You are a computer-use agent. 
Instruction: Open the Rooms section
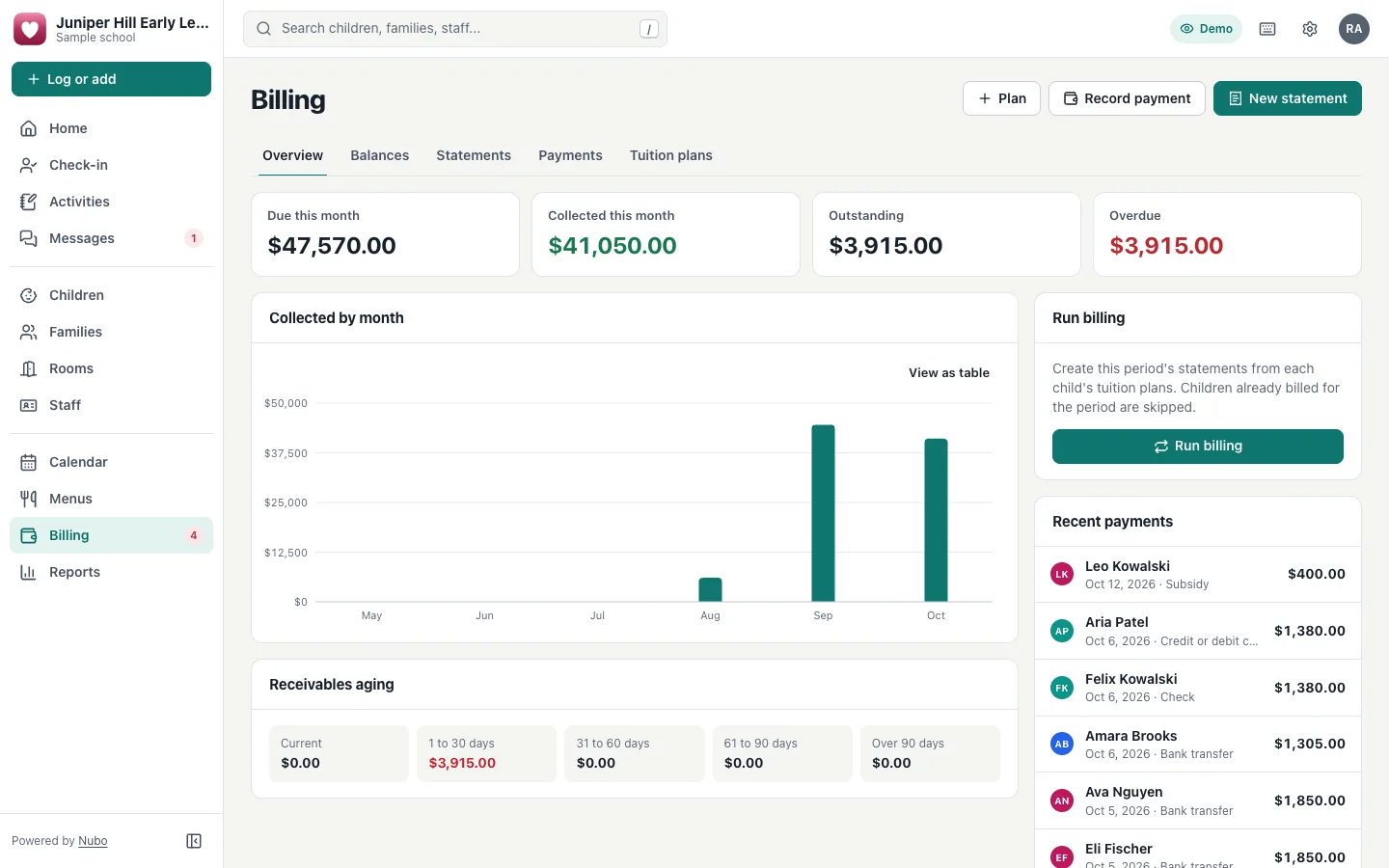(111, 368)
